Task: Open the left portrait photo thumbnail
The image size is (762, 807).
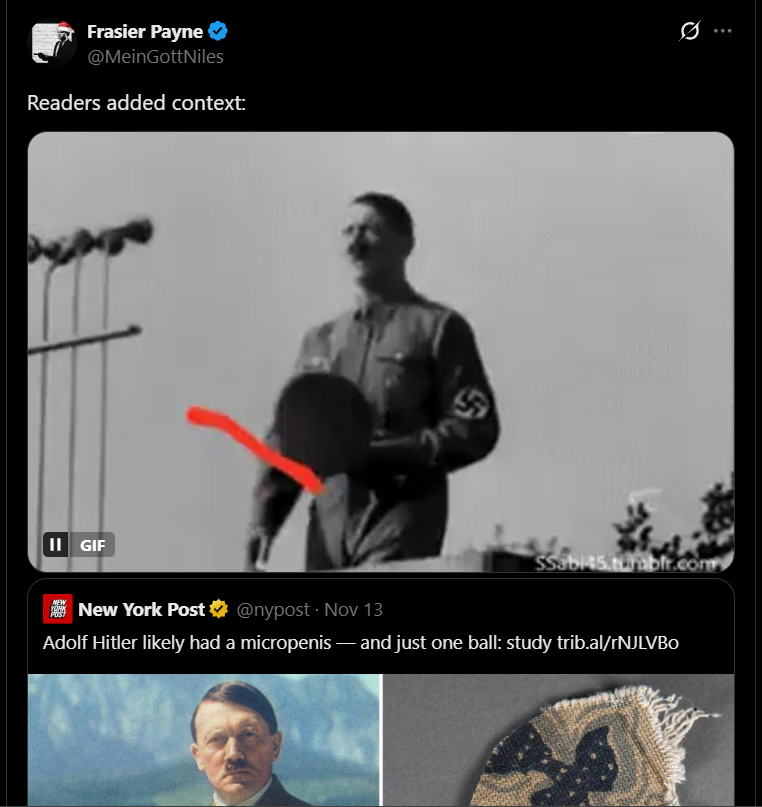Action: [x=204, y=740]
